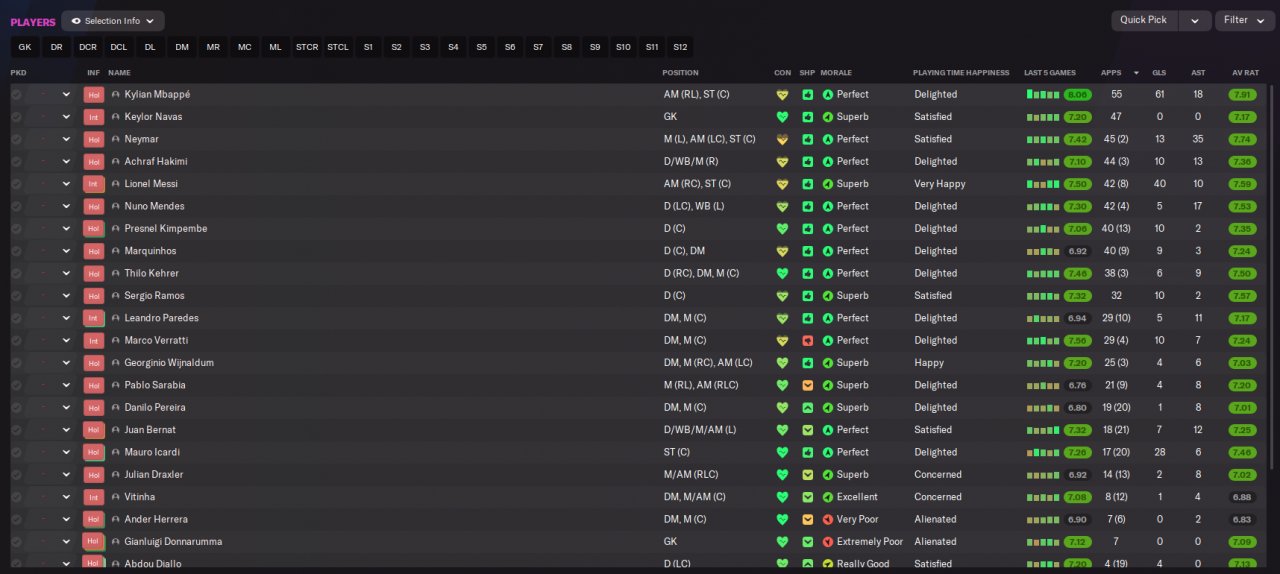Toggle picked checkmark for Marquinhos
This screenshot has height=574, width=1280.
(16, 251)
